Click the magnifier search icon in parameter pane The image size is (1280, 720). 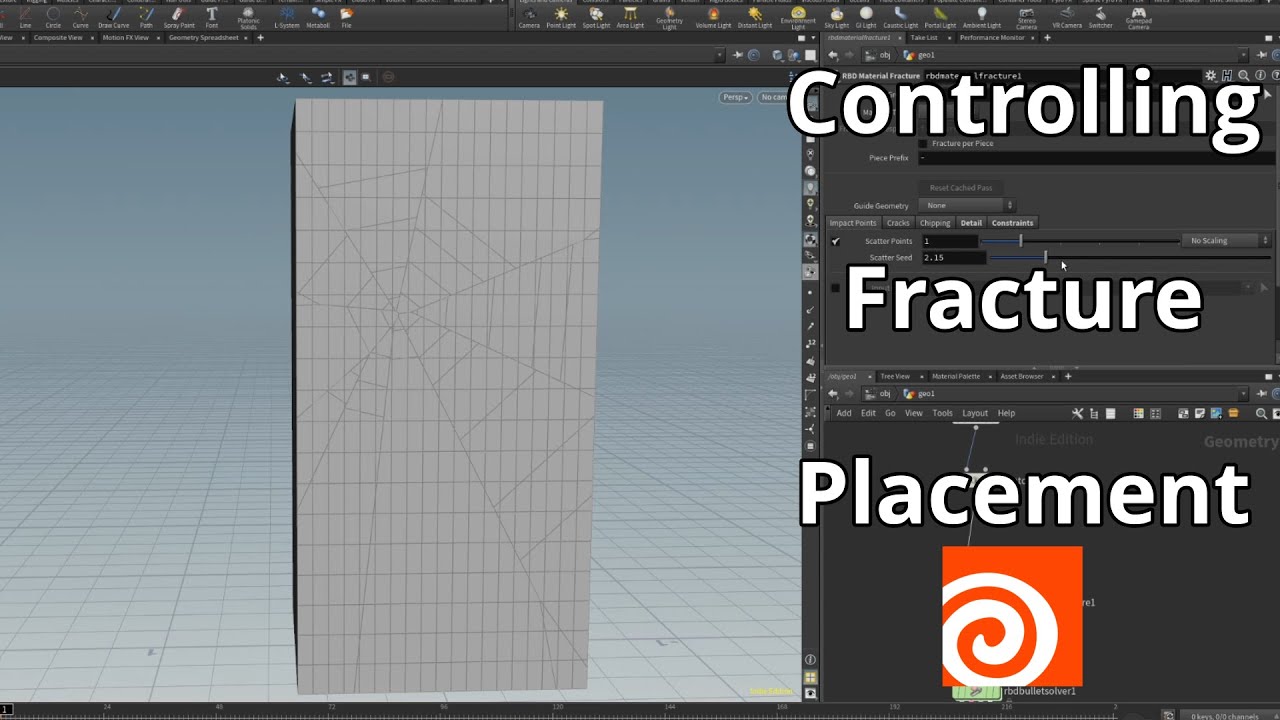point(1244,75)
